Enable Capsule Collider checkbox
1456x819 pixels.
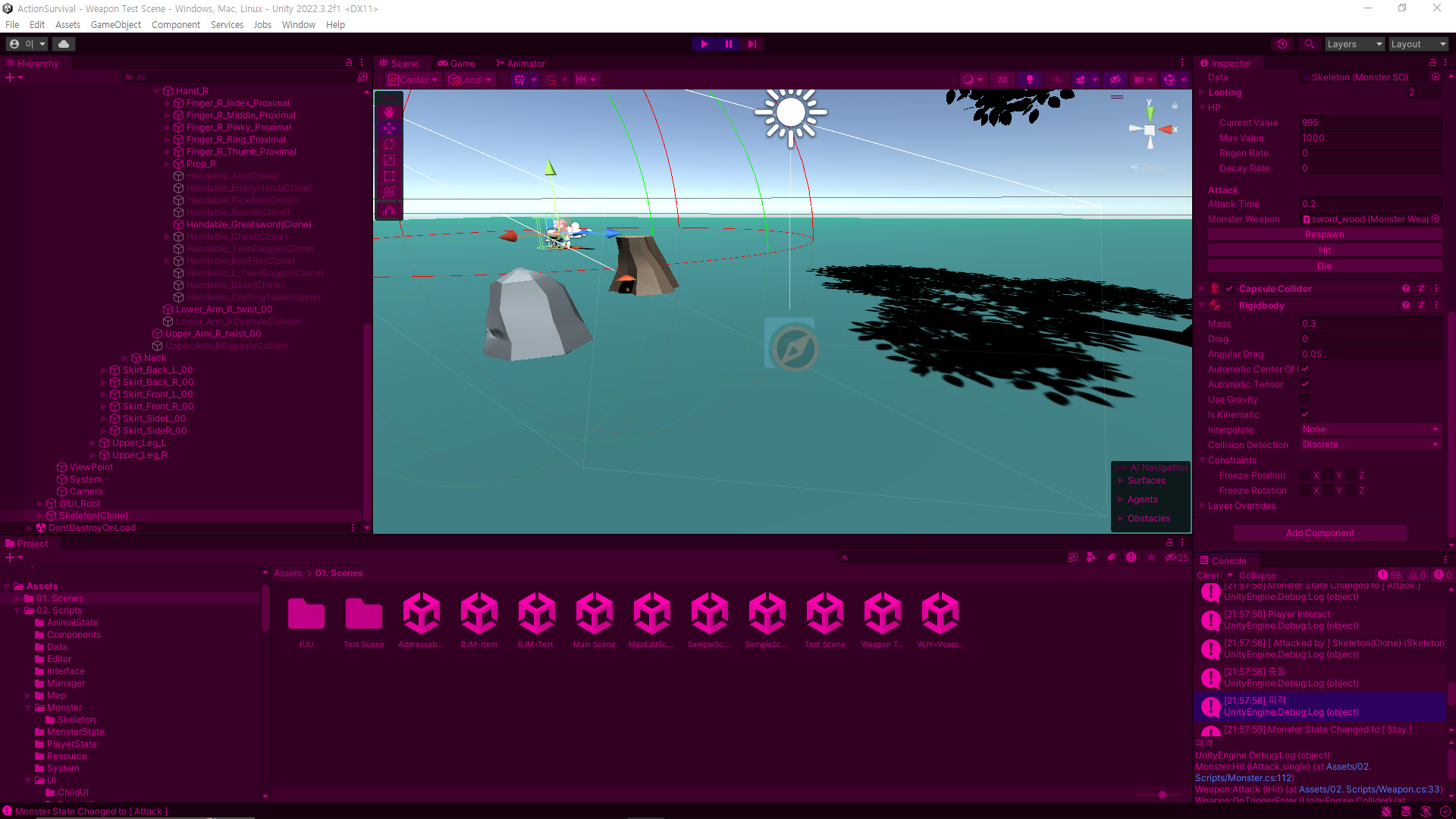[1228, 289]
